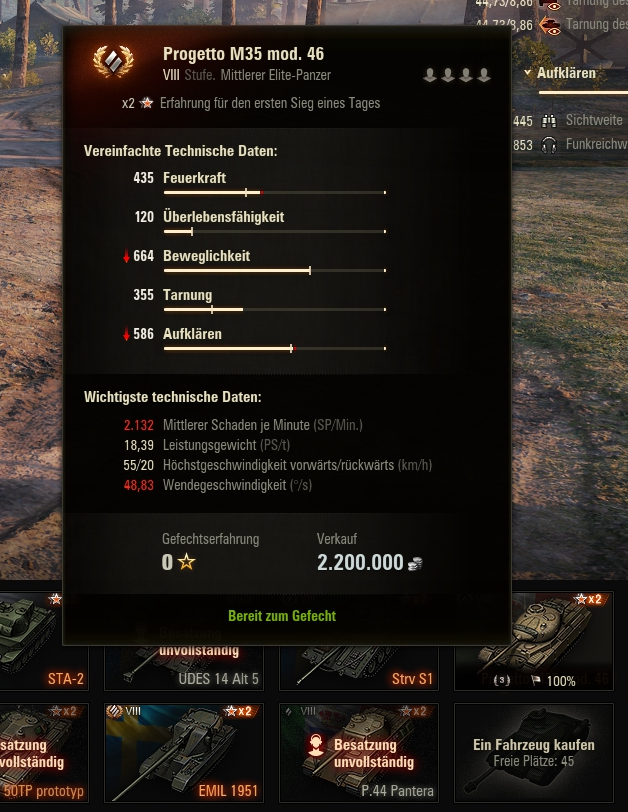Click the silver coins icon next to 2.200.000

(x=415, y=563)
